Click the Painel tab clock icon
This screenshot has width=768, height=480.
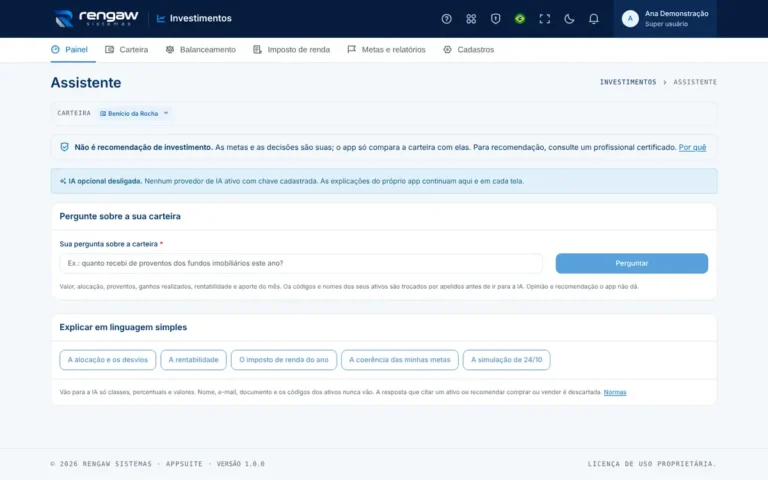click(x=55, y=49)
